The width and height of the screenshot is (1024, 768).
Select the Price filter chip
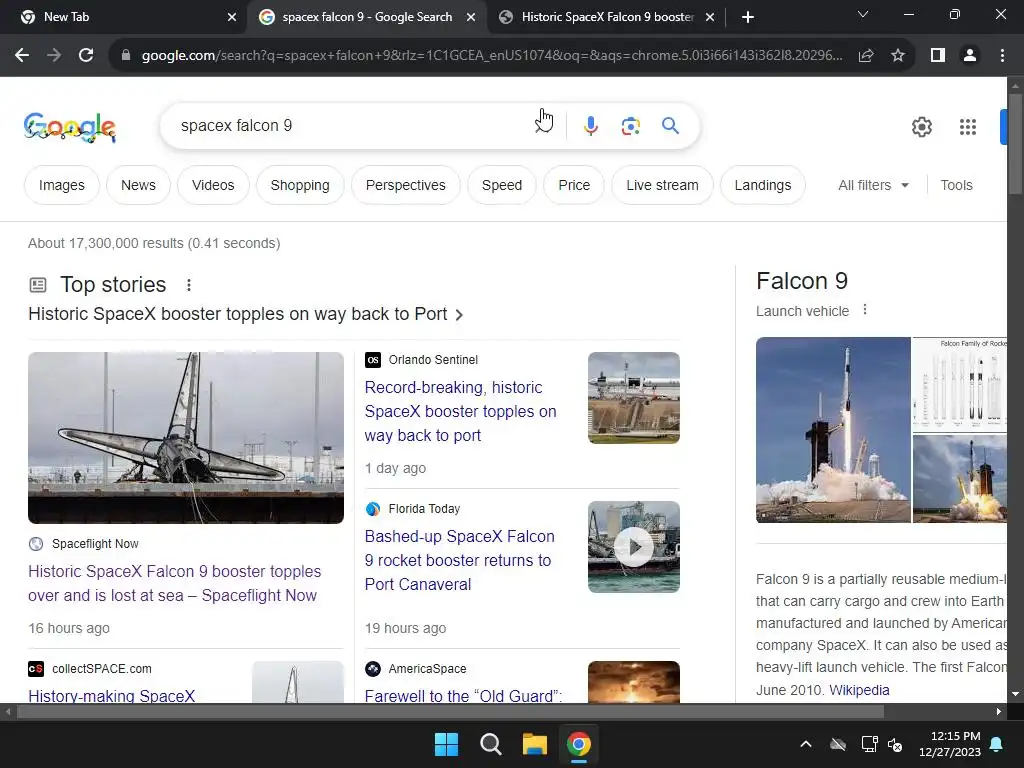[574, 185]
